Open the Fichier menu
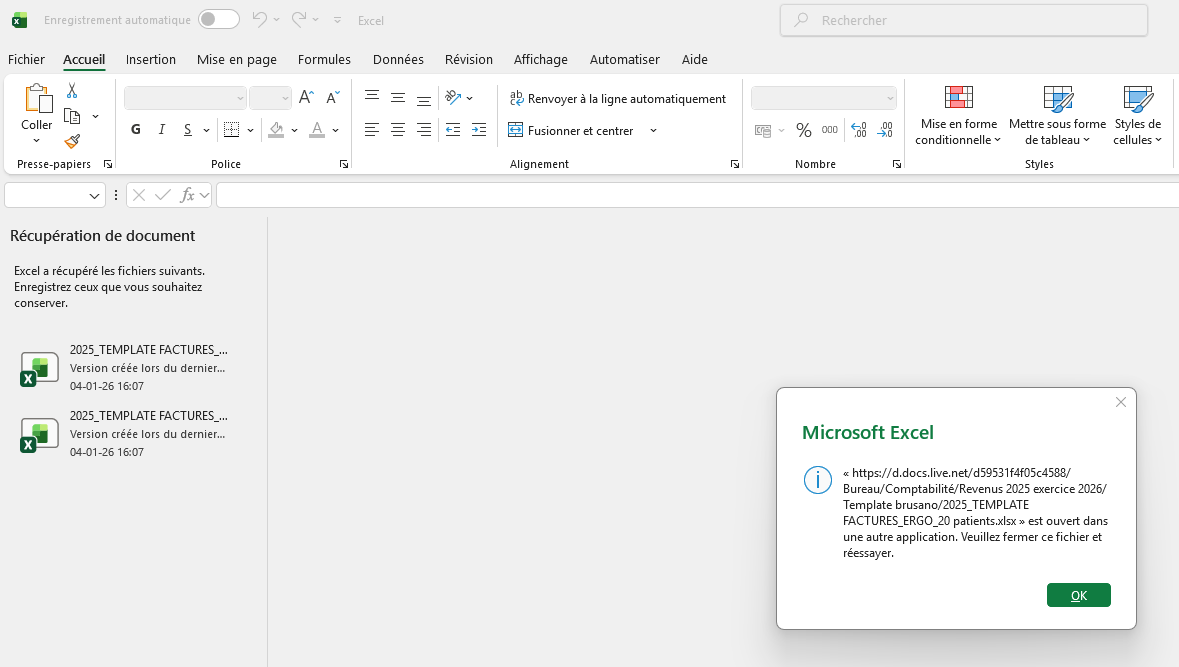1179x667 pixels. pos(26,59)
